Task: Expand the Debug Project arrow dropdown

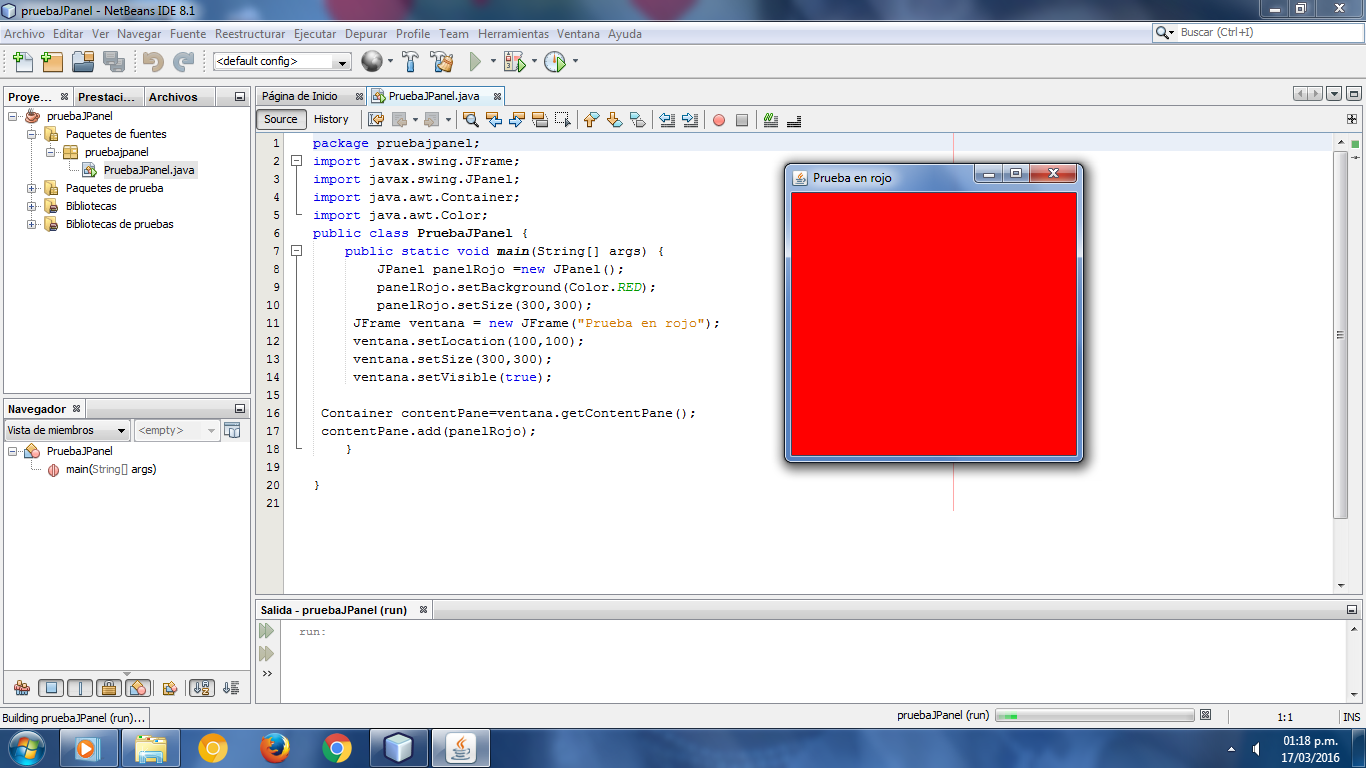Action: [x=534, y=62]
